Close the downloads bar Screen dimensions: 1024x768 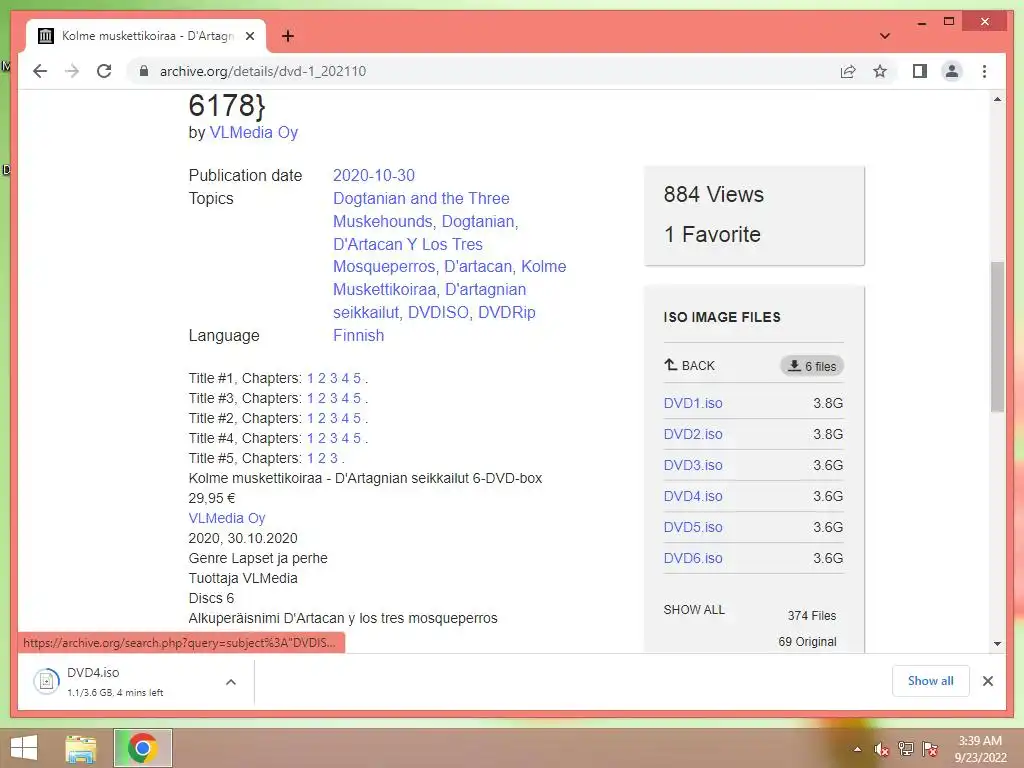988,681
